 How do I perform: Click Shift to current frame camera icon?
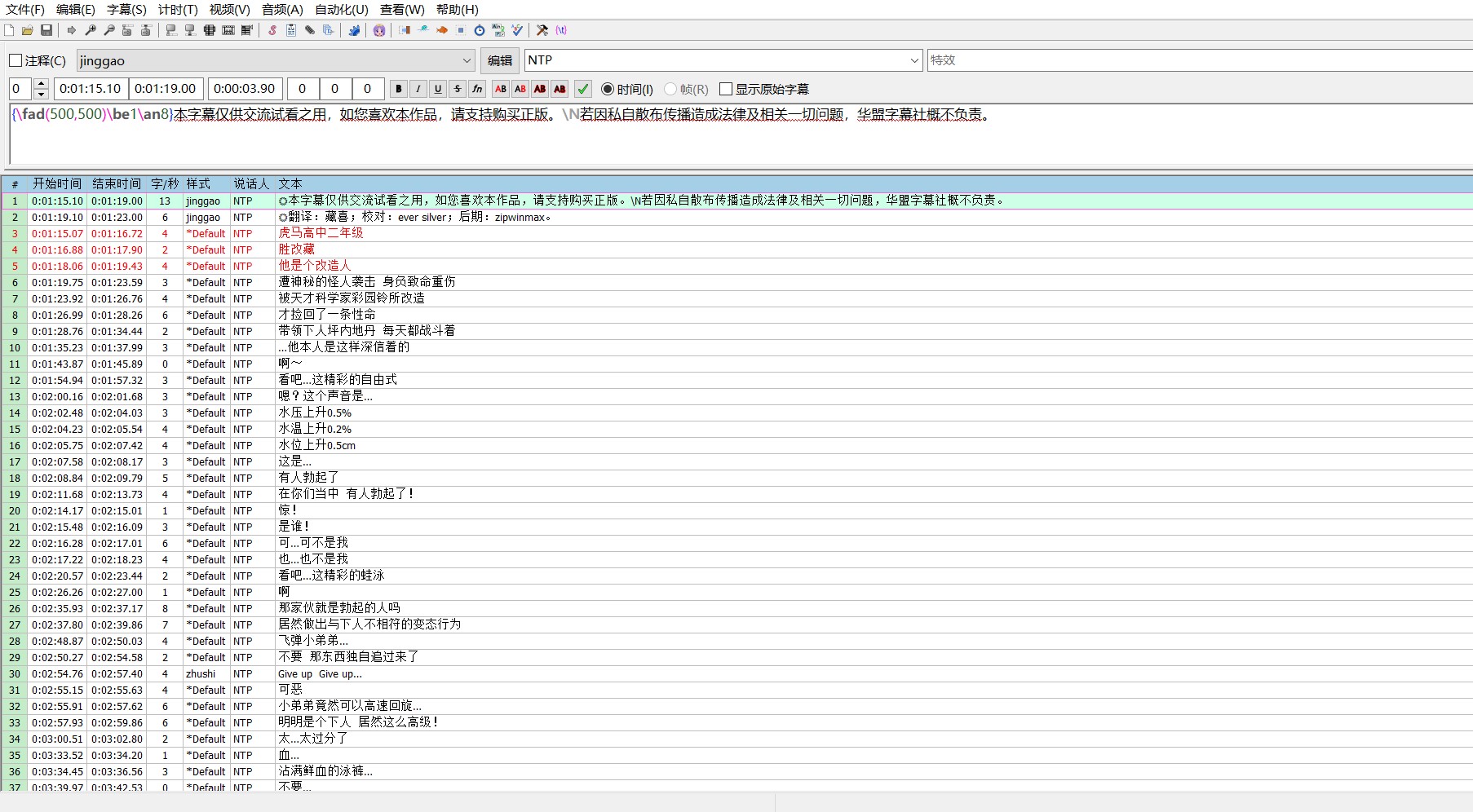coord(247,30)
